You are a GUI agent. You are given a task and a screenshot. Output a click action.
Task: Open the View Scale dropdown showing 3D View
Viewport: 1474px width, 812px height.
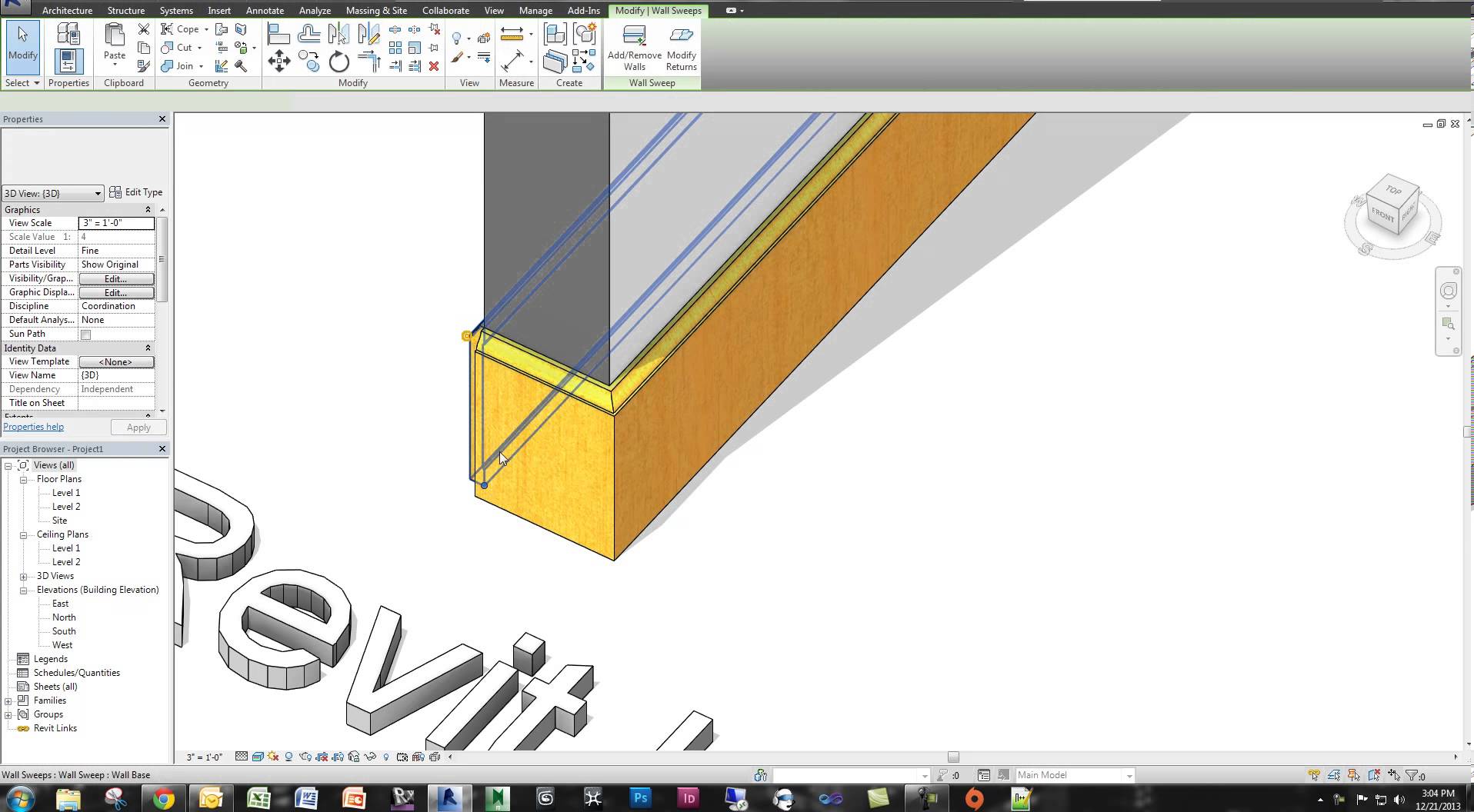point(97,193)
